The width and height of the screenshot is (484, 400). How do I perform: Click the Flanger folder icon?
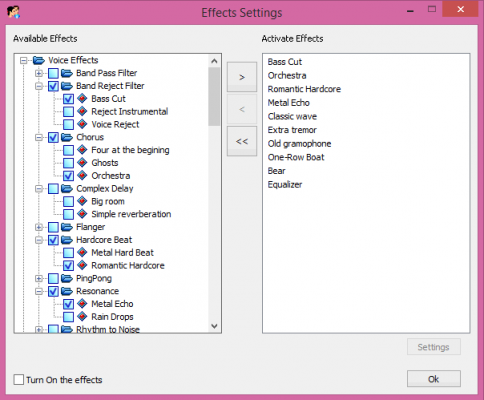coord(67,227)
